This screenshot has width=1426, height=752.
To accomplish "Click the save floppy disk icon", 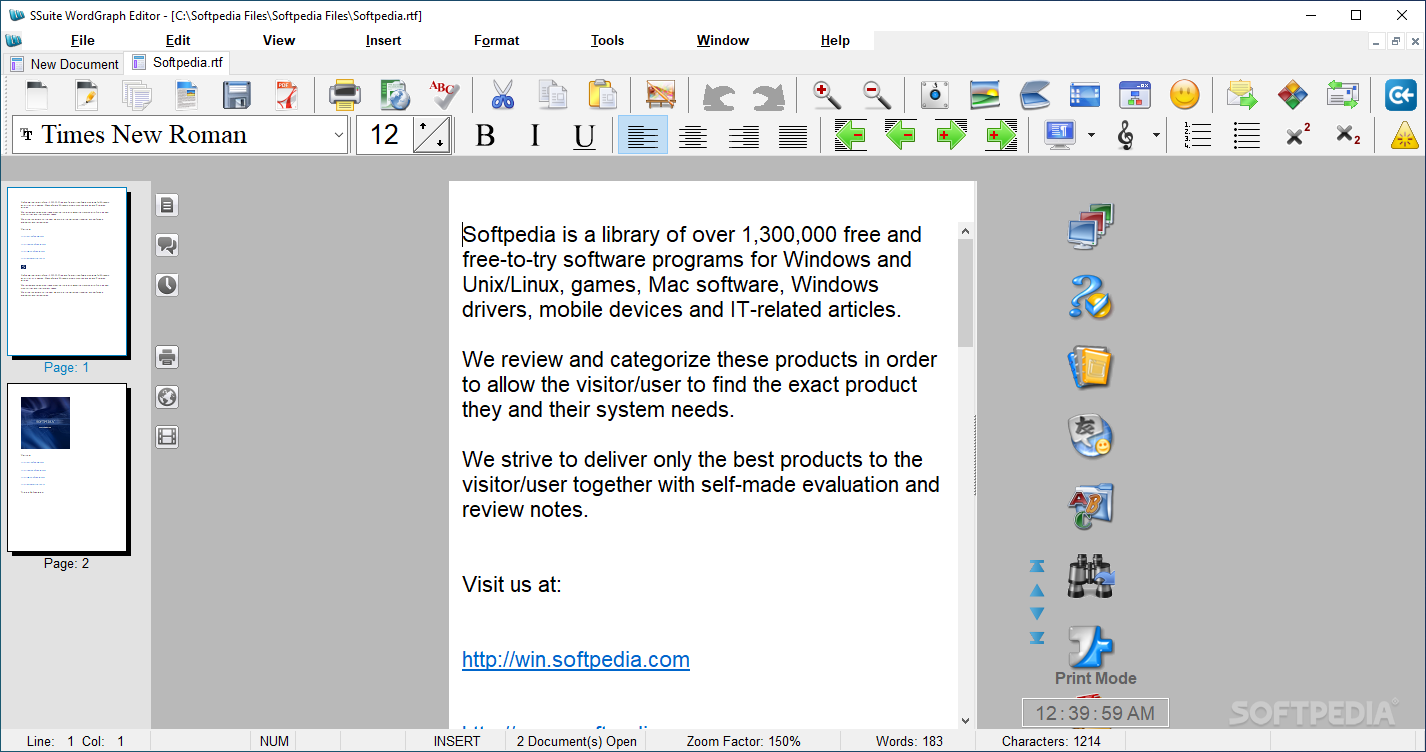I will (x=237, y=95).
